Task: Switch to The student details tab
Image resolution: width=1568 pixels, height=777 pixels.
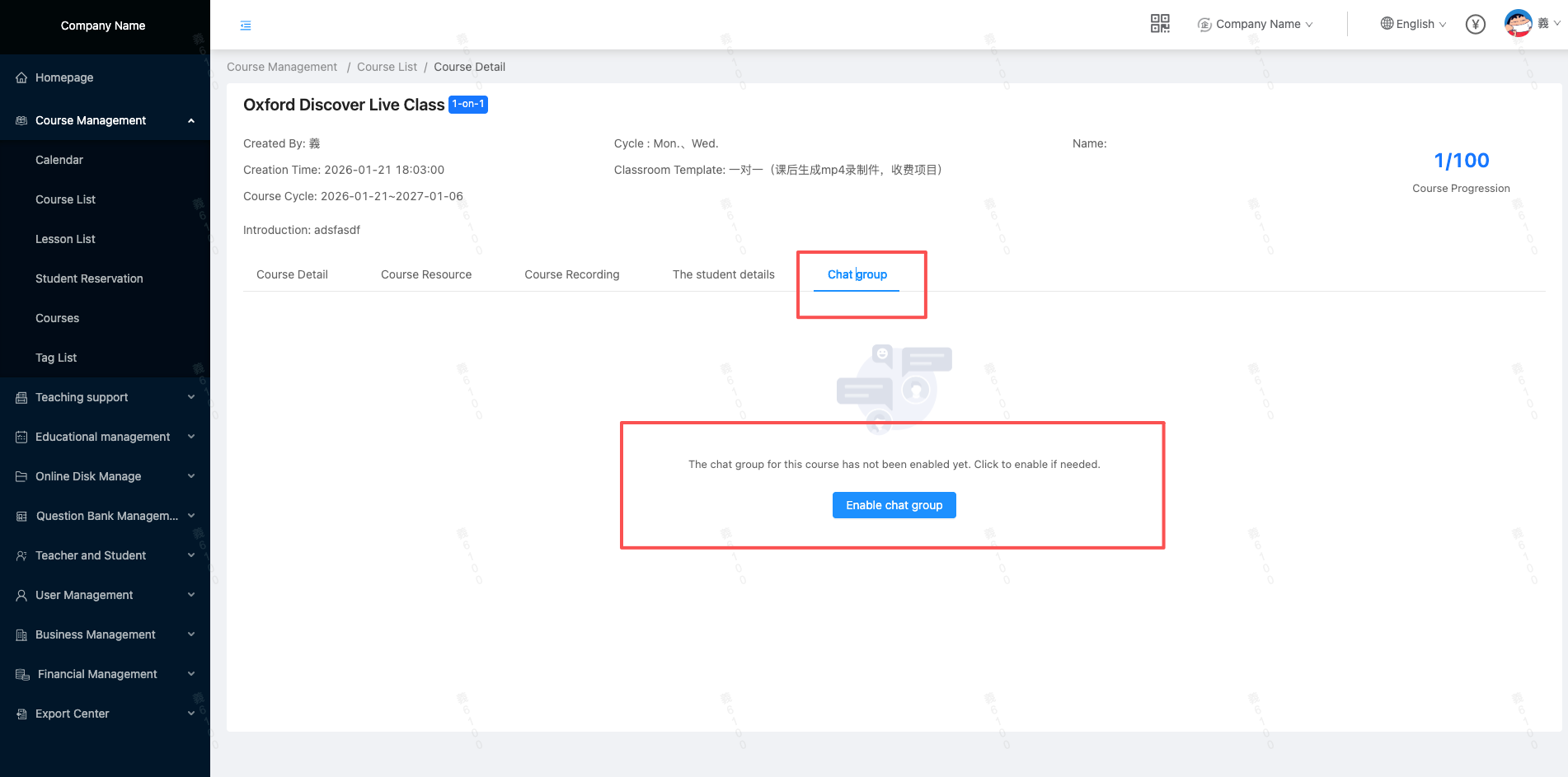Action: [723, 274]
